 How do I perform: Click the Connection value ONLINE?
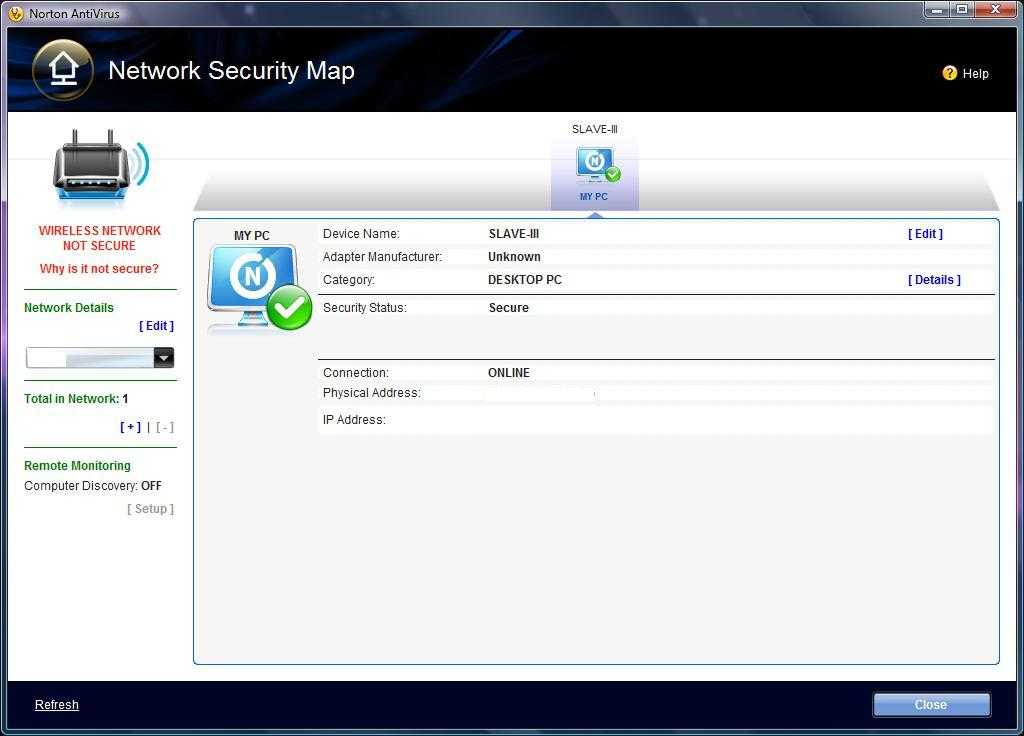[x=509, y=373]
